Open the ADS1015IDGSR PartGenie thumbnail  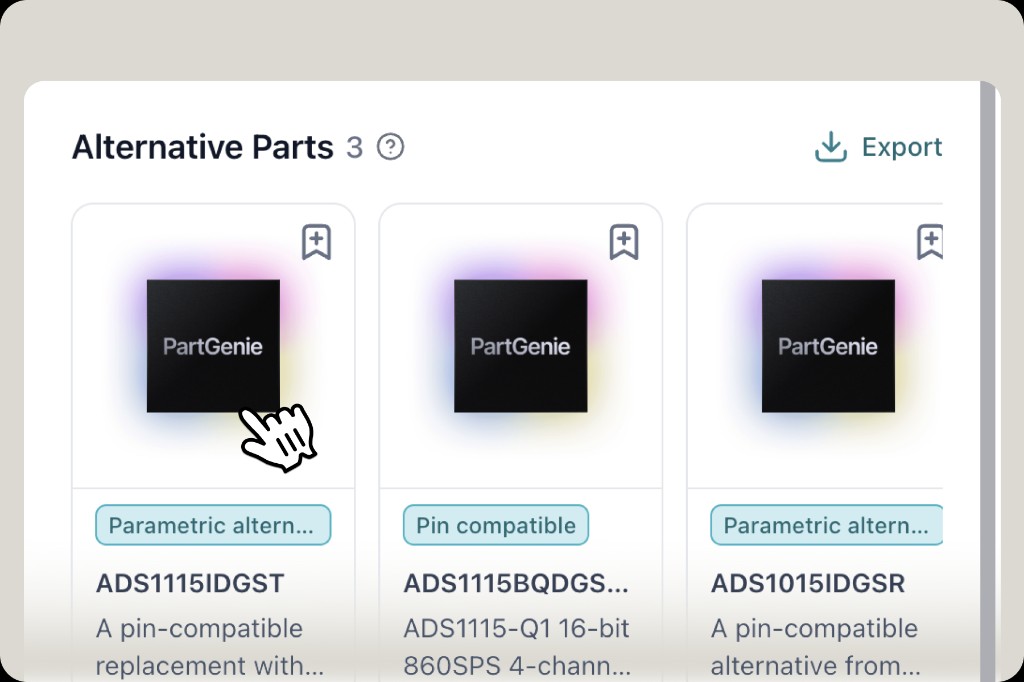click(x=828, y=346)
